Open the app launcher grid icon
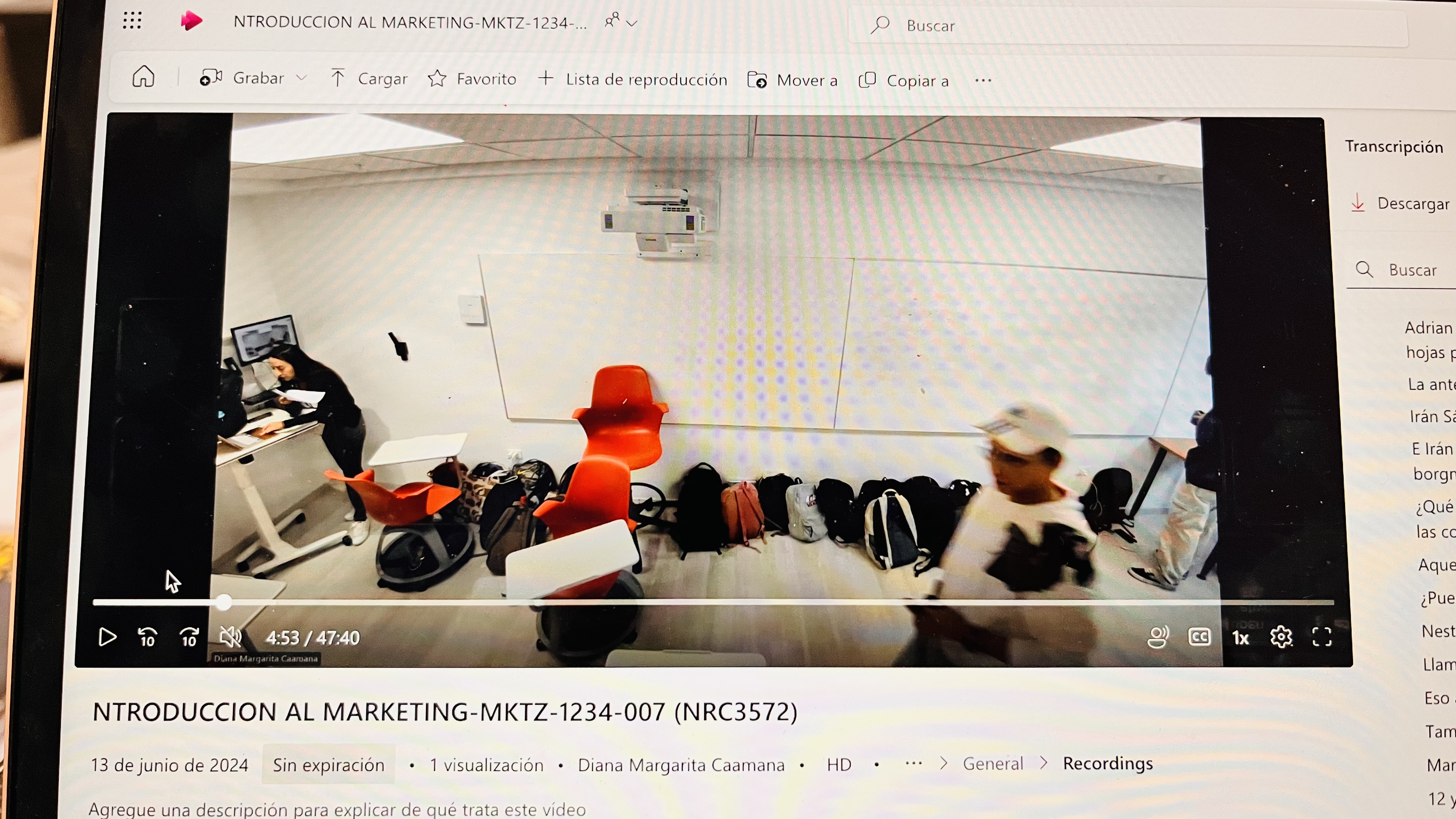The height and width of the screenshot is (819, 1456). coord(132,21)
